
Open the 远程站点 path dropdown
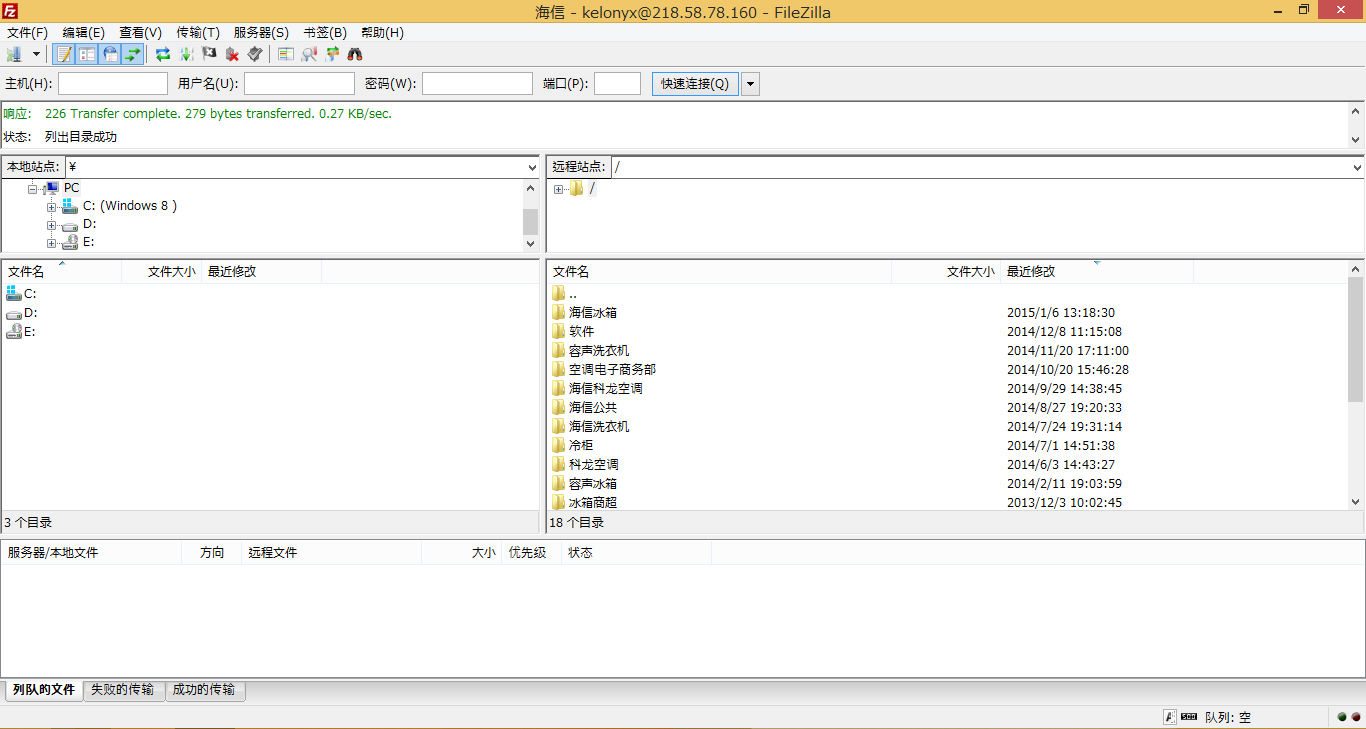click(x=1356, y=167)
